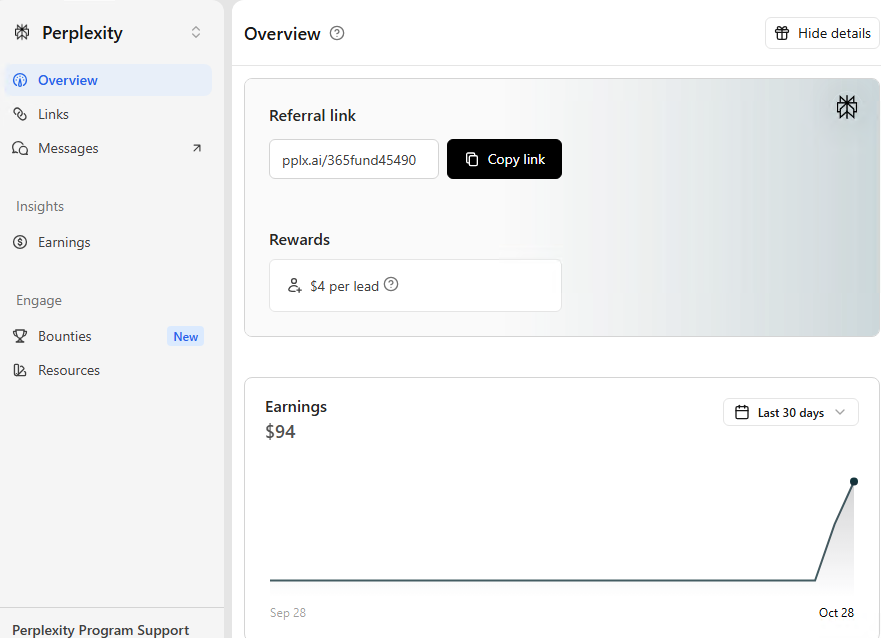Go to Links in the sidebar
Screen dimensions: 881x638
(53, 114)
